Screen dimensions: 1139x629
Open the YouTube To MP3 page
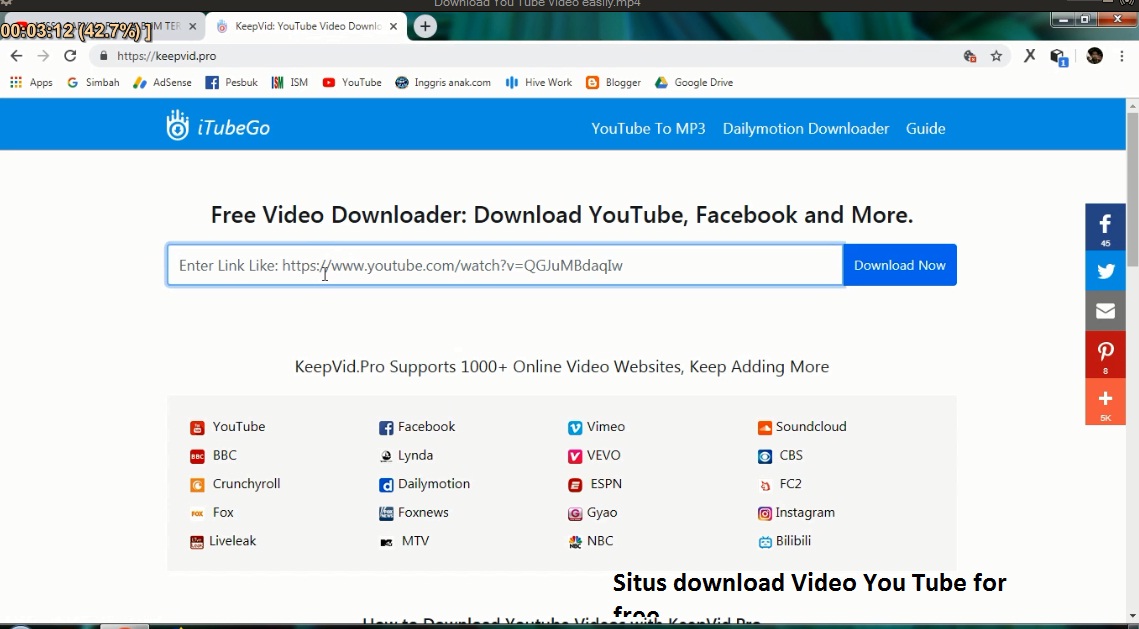pyautogui.click(x=648, y=129)
